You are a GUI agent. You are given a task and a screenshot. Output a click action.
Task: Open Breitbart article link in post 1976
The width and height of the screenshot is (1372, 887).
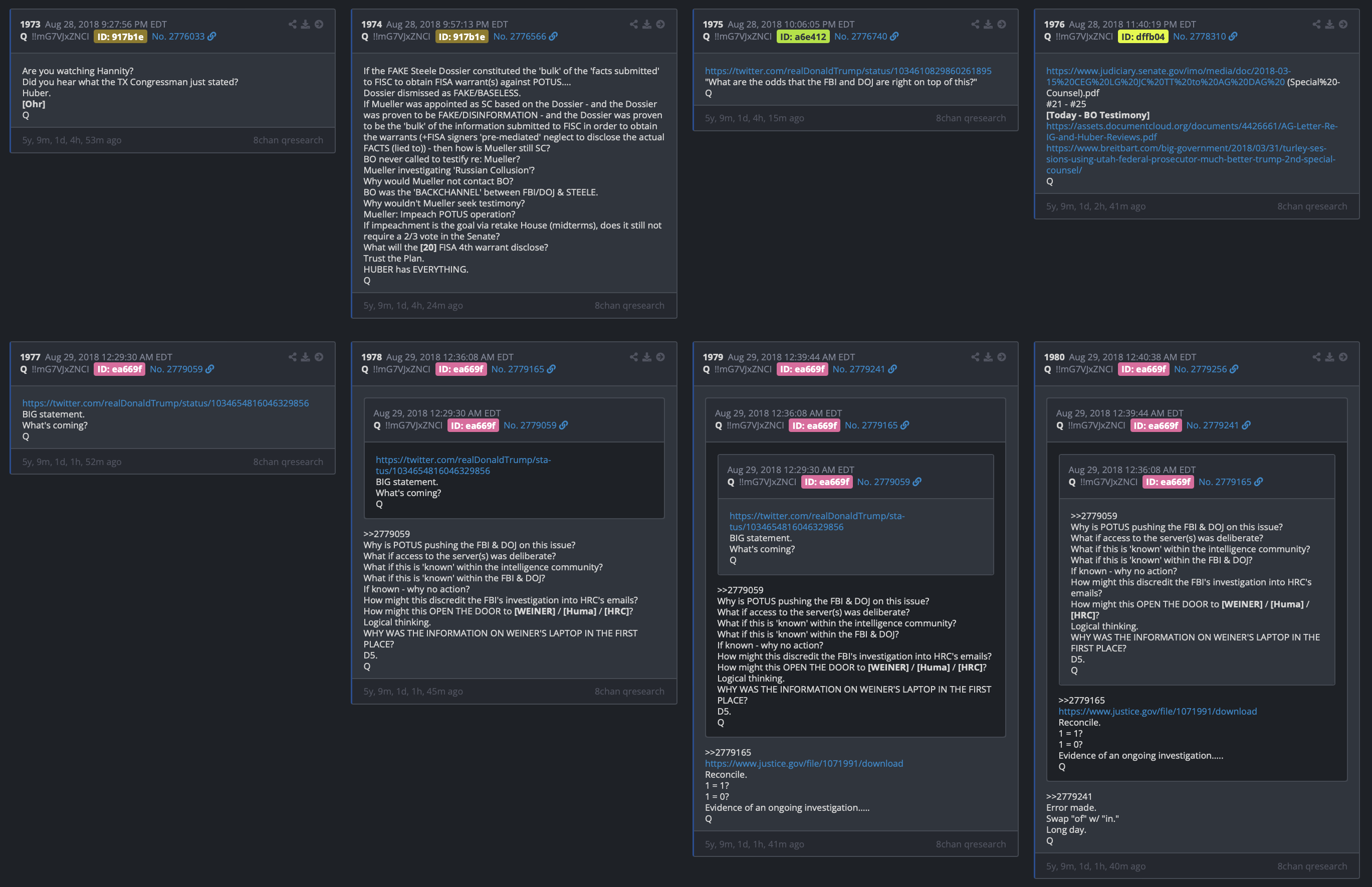pos(1191,159)
